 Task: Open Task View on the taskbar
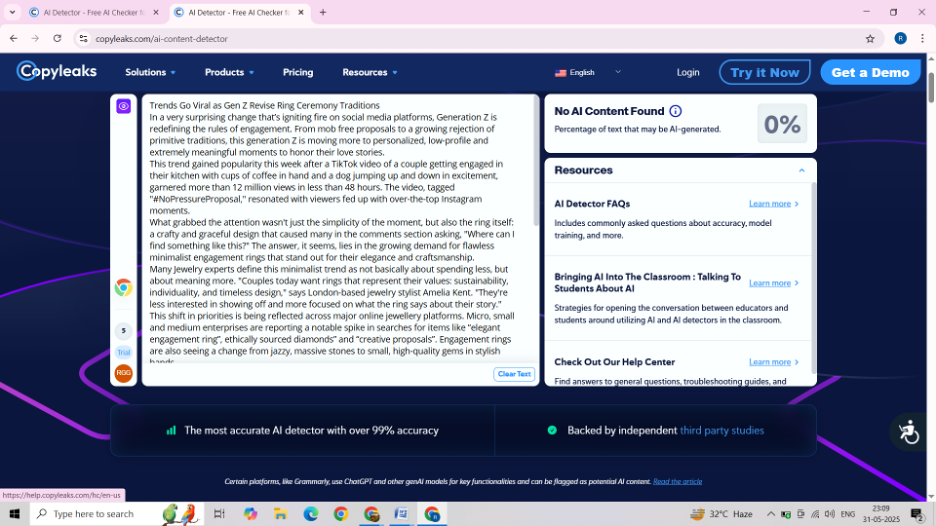point(219,513)
